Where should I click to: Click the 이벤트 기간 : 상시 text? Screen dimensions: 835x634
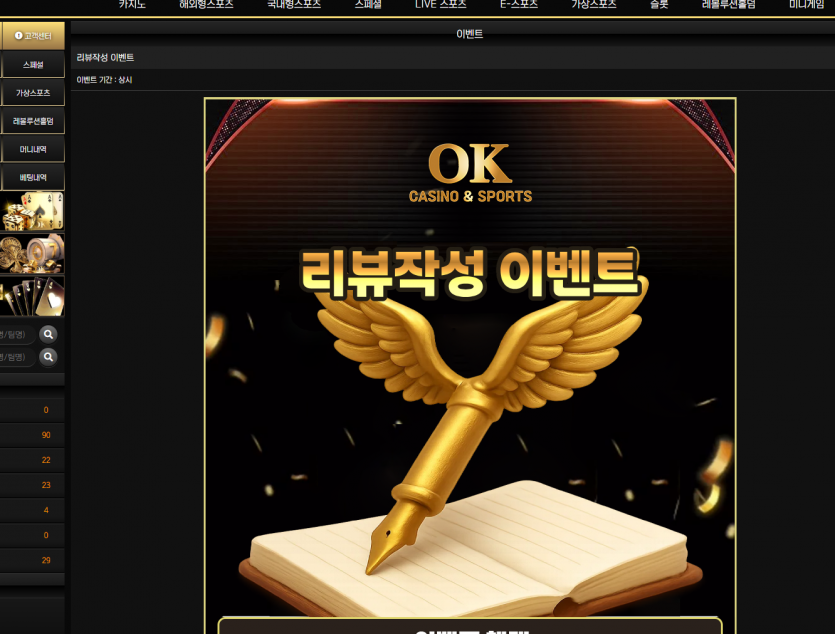pyautogui.click(x=104, y=80)
